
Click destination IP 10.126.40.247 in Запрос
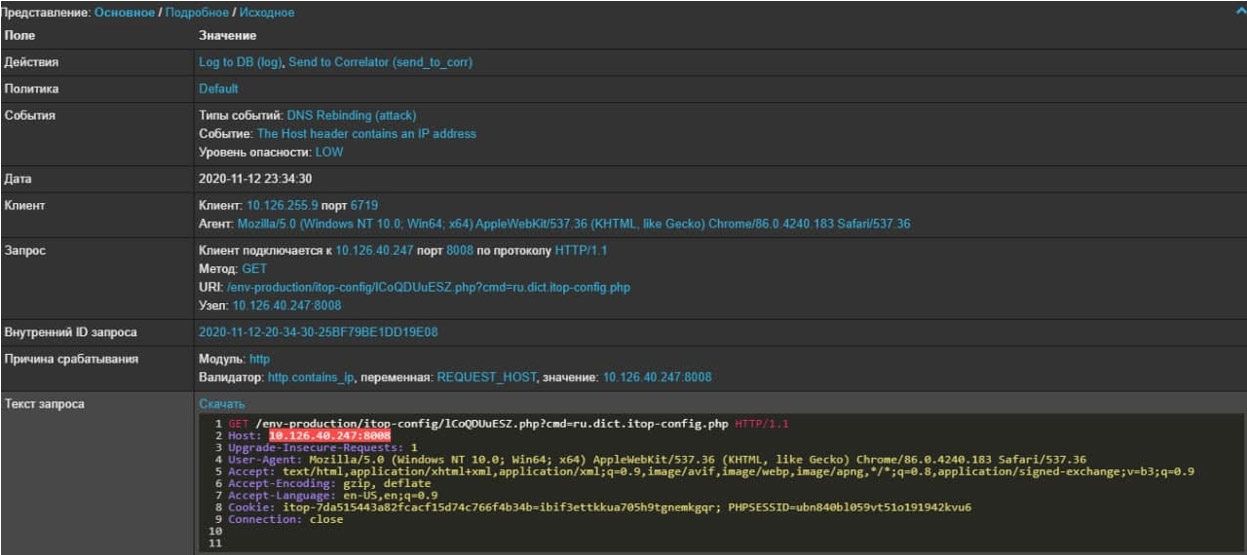tap(372, 251)
